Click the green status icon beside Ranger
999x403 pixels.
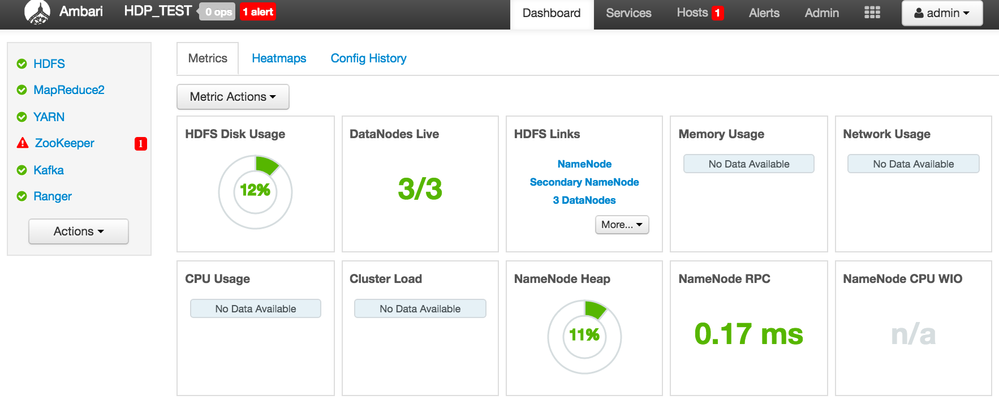[21, 197]
